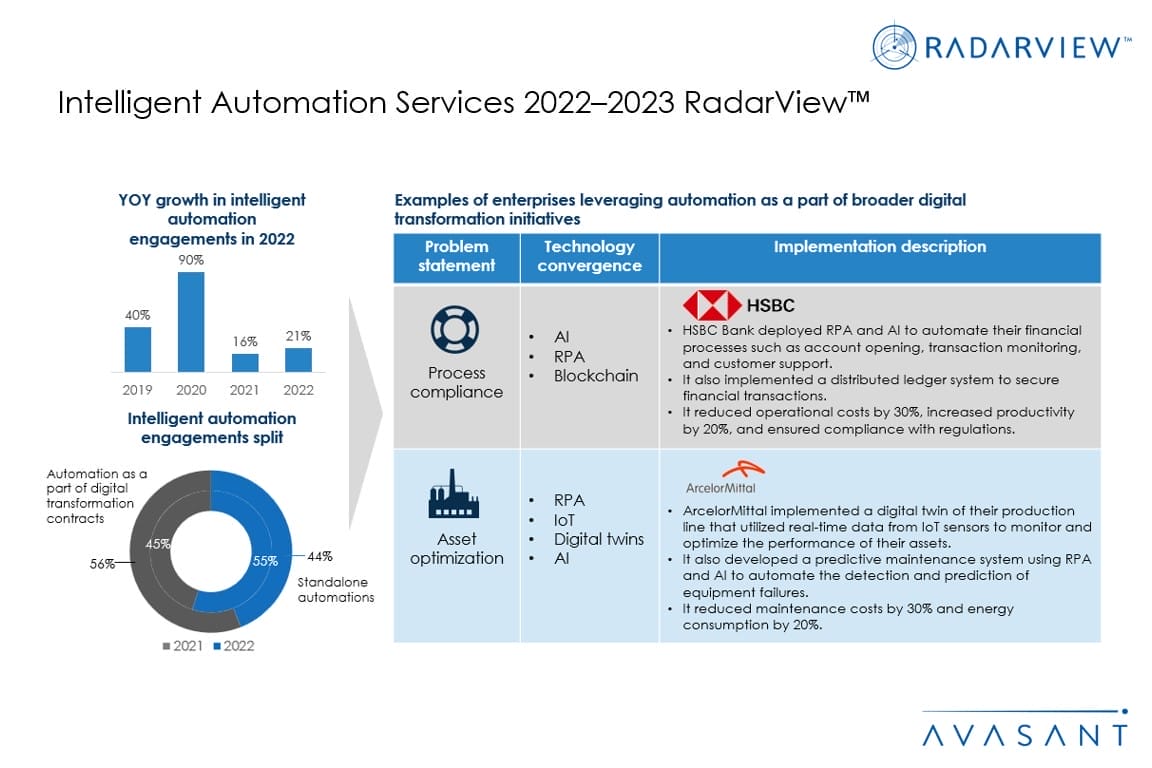This screenshot has height=768, width=1152.
Task: Click the HSBC hexagon logo
Action: pyautogui.click(x=711, y=305)
